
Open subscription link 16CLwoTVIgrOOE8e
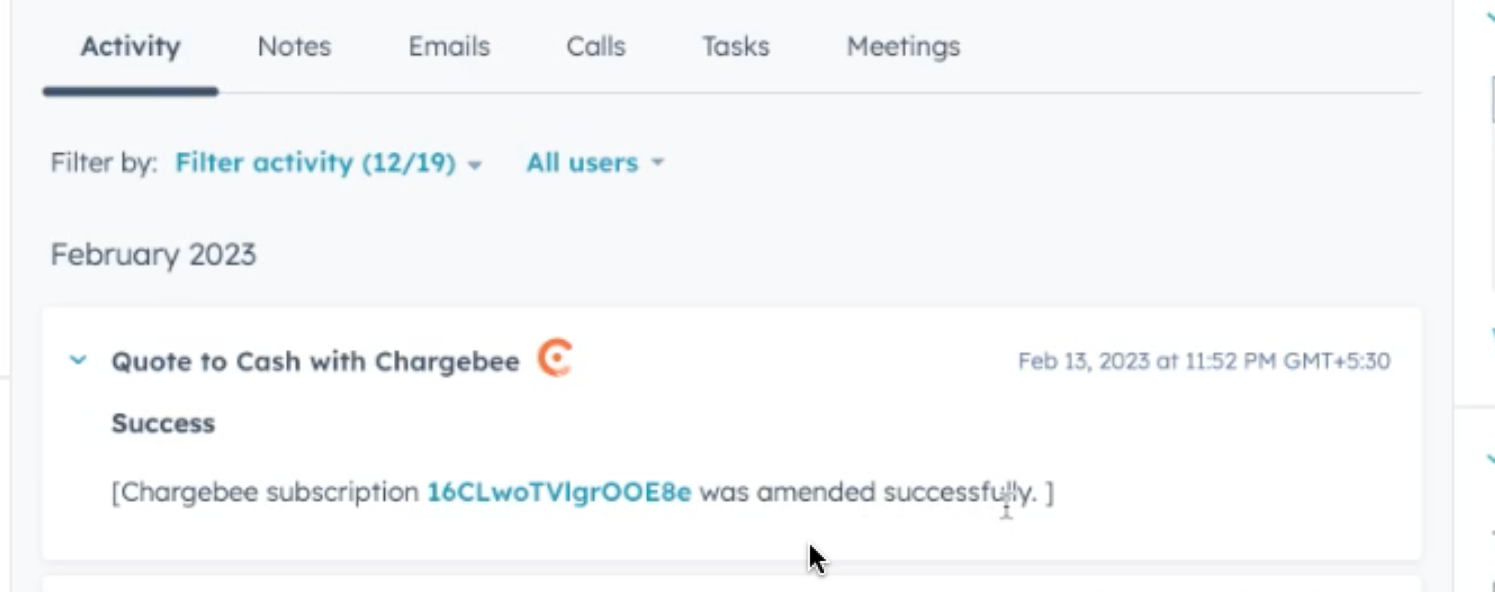559,493
